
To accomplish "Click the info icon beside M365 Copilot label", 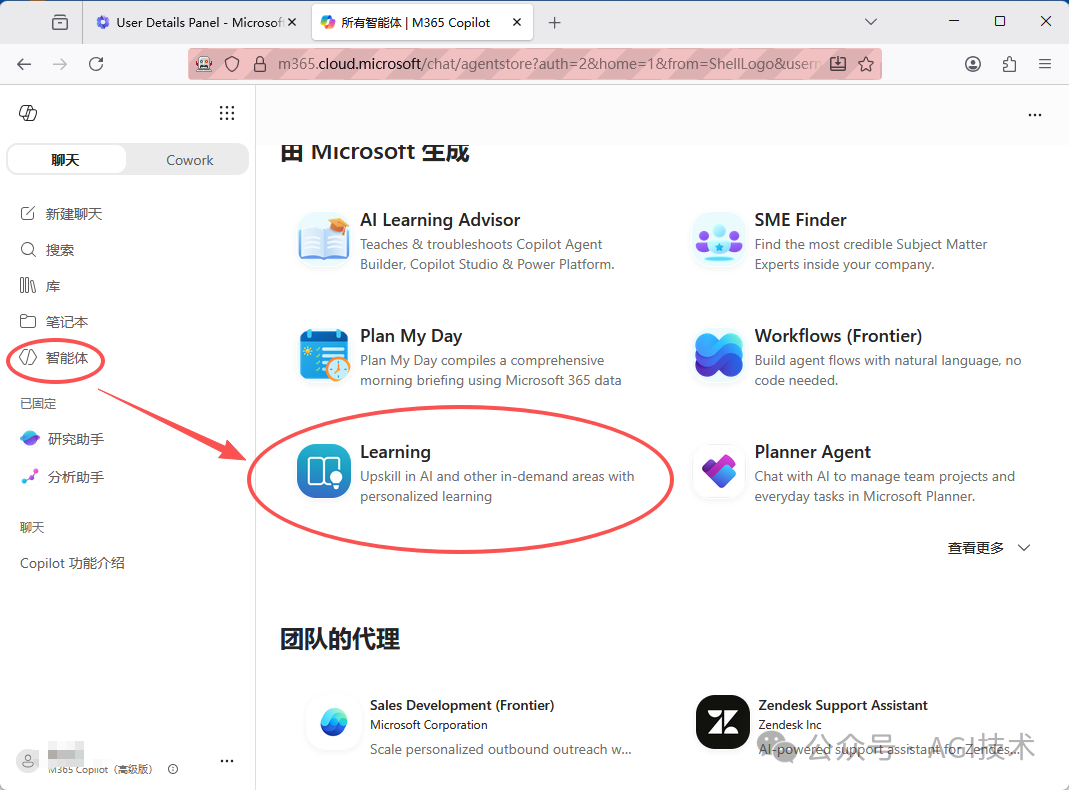I will (173, 769).
